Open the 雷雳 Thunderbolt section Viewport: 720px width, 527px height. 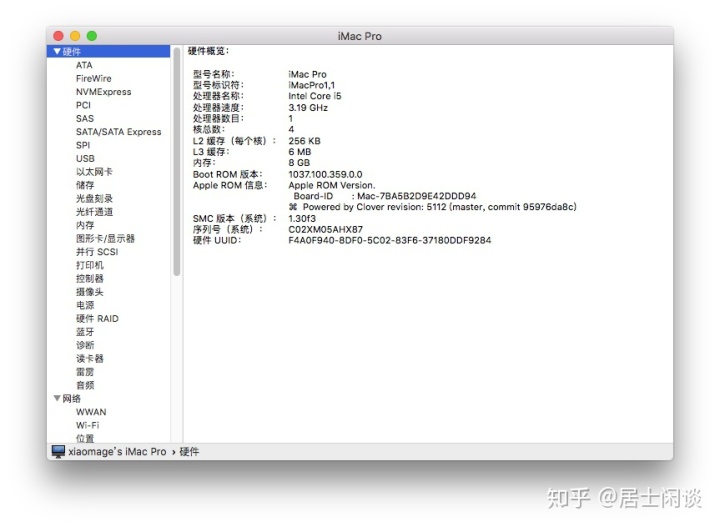point(85,372)
